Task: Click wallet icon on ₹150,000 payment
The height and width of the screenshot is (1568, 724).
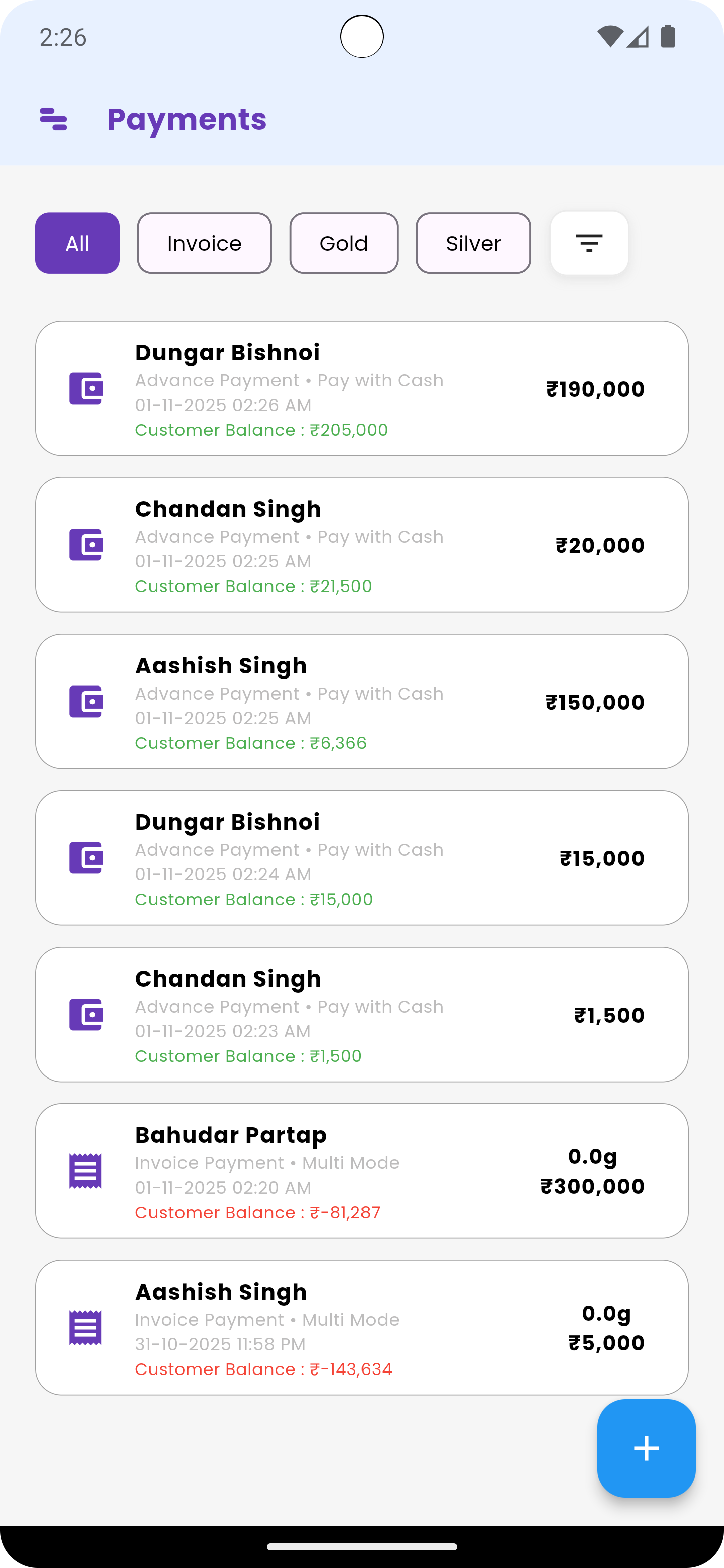Action: (86, 701)
